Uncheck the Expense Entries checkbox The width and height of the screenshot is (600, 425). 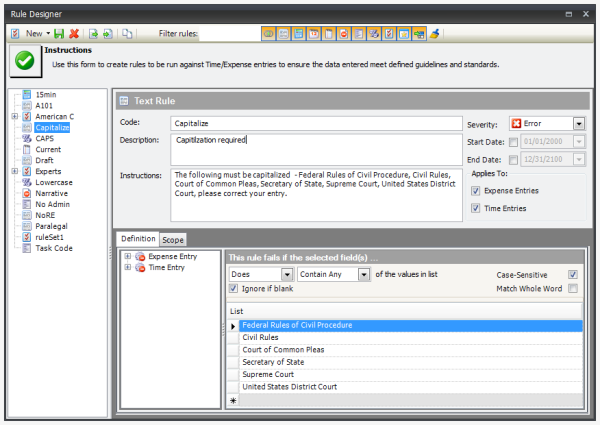pyautogui.click(x=476, y=190)
